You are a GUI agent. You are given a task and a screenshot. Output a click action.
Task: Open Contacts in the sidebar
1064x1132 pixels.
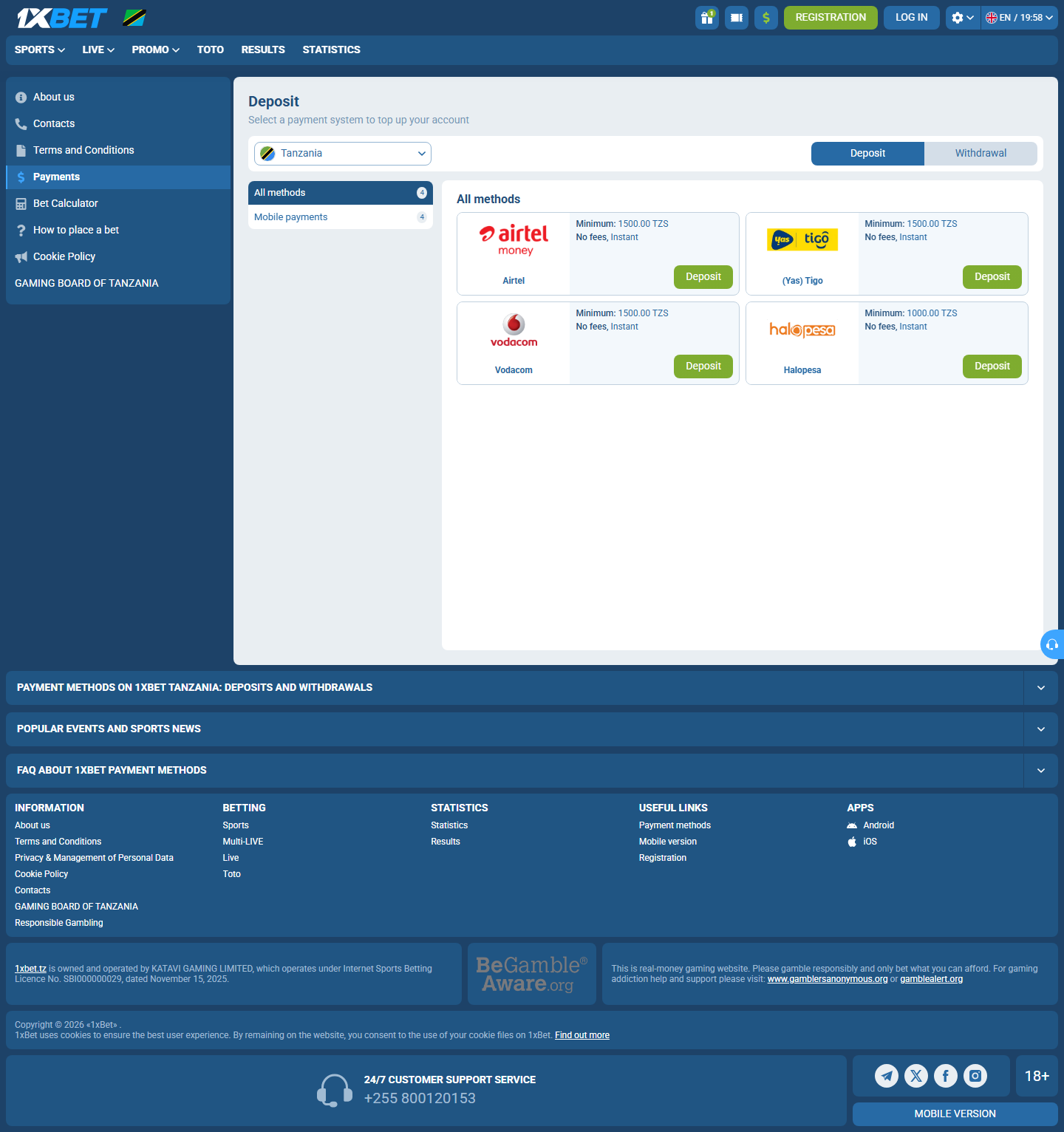[x=118, y=123]
